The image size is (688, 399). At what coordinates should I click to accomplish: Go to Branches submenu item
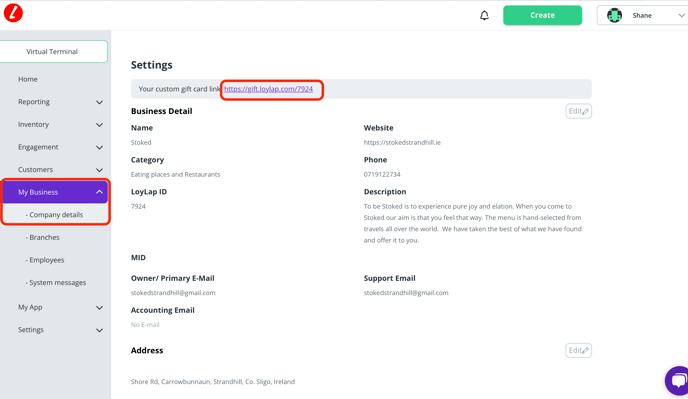(43, 237)
